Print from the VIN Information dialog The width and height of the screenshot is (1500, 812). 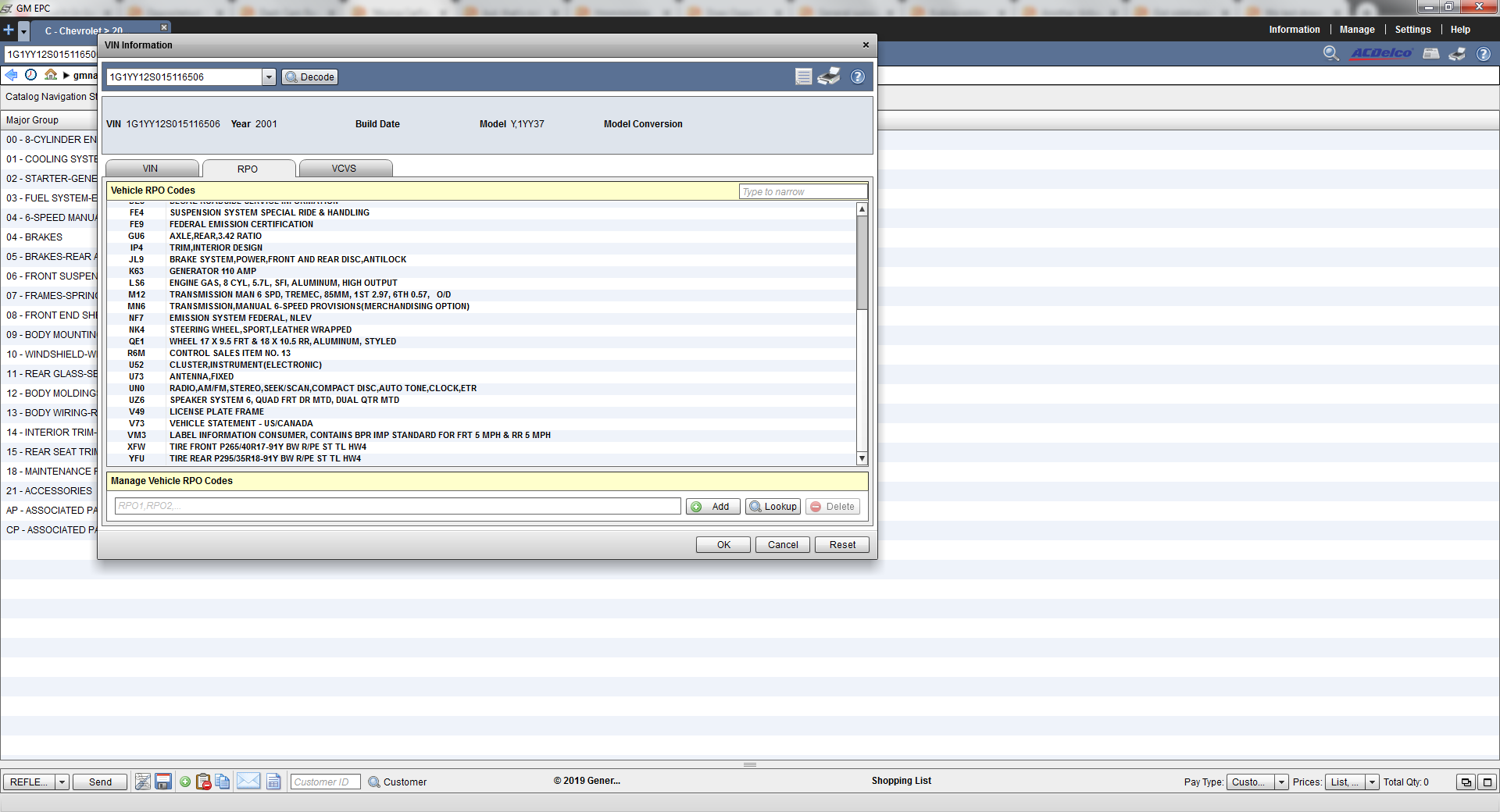tap(829, 77)
